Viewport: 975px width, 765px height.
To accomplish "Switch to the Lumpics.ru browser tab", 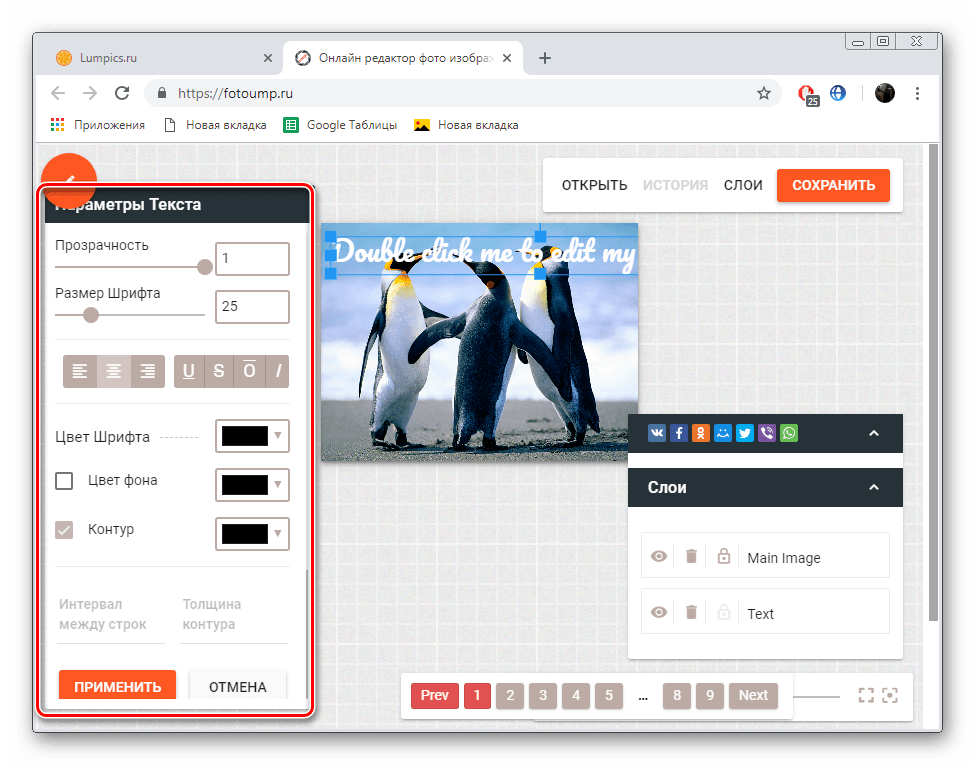I will click(160, 58).
